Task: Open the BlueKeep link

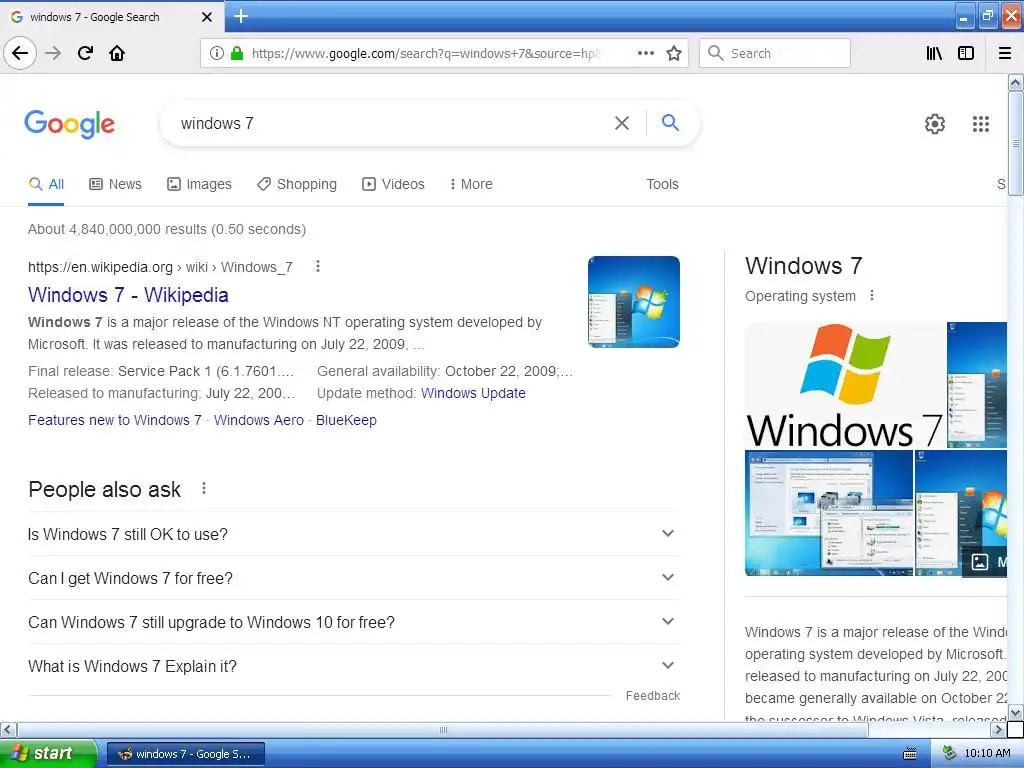Action: [346, 420]
